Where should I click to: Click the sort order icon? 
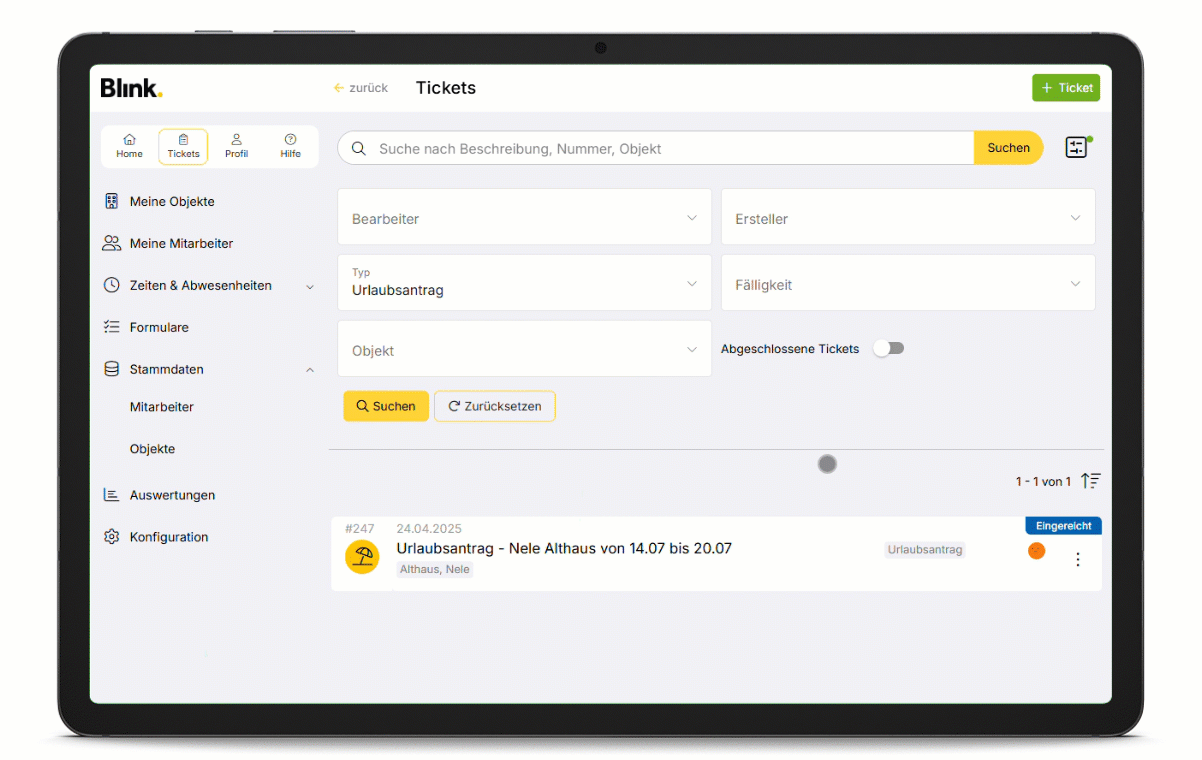point(1090,481)
